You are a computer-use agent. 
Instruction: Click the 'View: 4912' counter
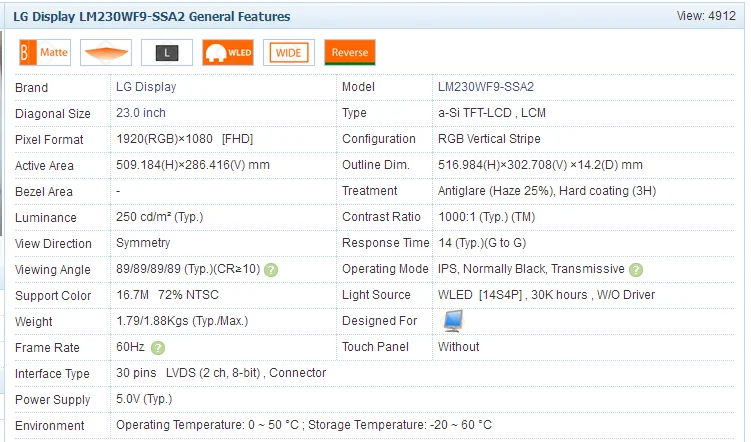pyautogui.click(x=706, y=16)
